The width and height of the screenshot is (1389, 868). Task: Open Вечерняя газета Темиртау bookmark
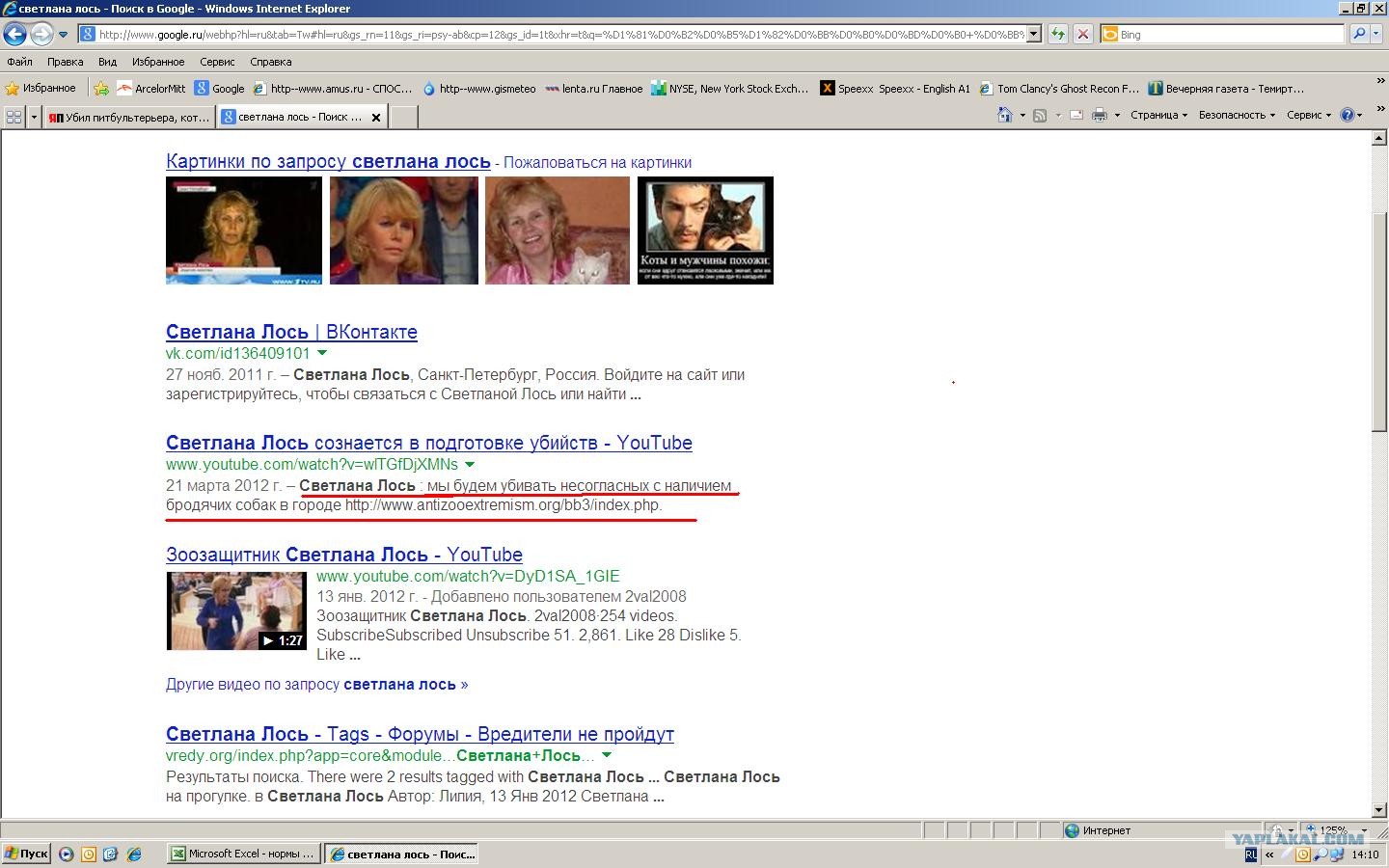point(1226,88)
